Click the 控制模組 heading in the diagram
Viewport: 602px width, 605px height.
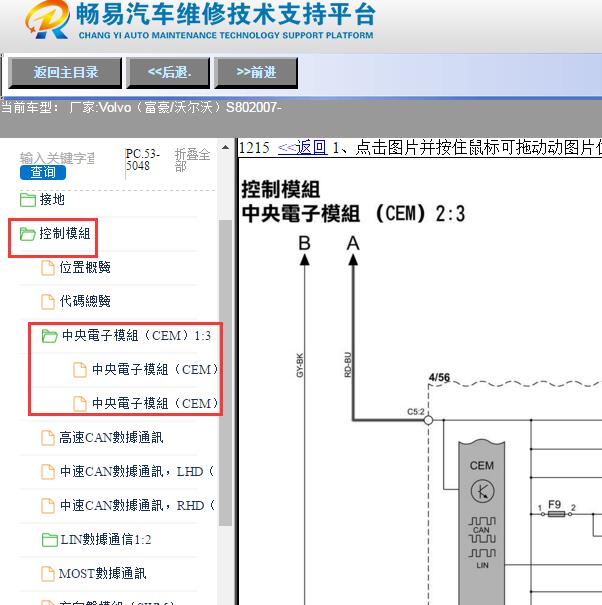pos(281,189)
